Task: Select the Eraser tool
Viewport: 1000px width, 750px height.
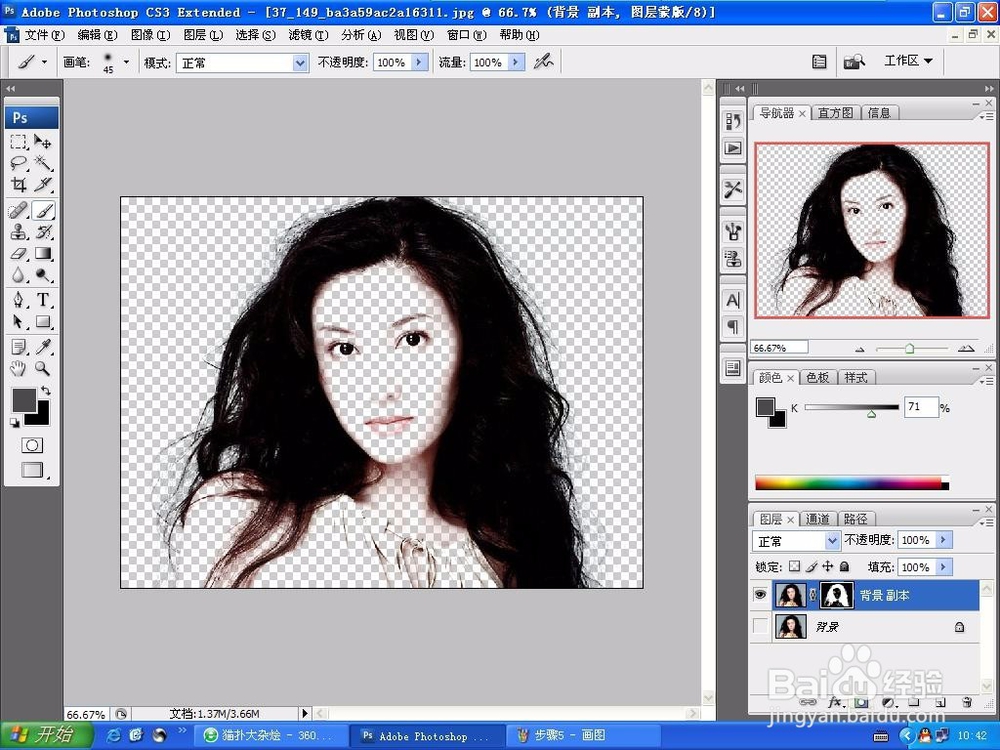Action: [x=20, y=253]
